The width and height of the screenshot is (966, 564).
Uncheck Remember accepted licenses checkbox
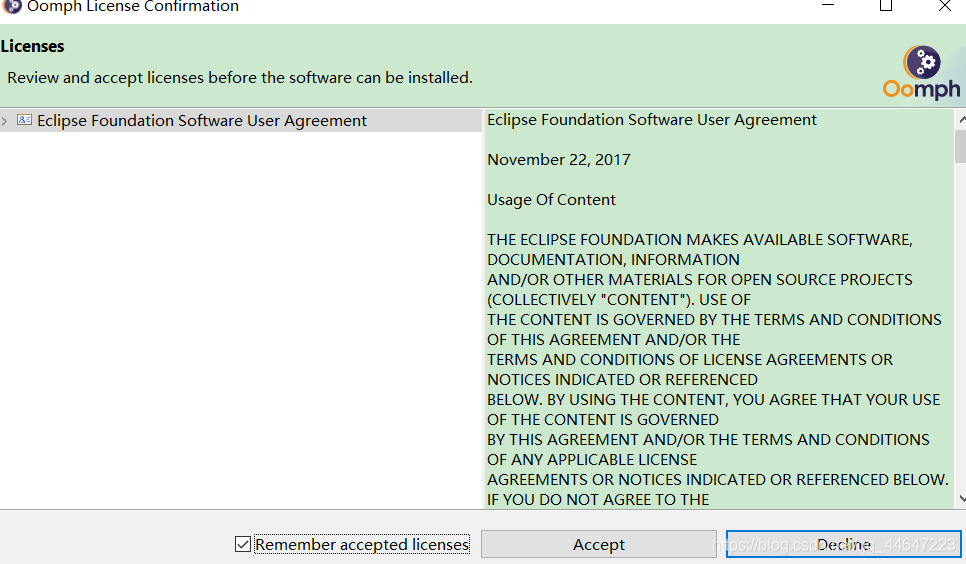(243, 544)
